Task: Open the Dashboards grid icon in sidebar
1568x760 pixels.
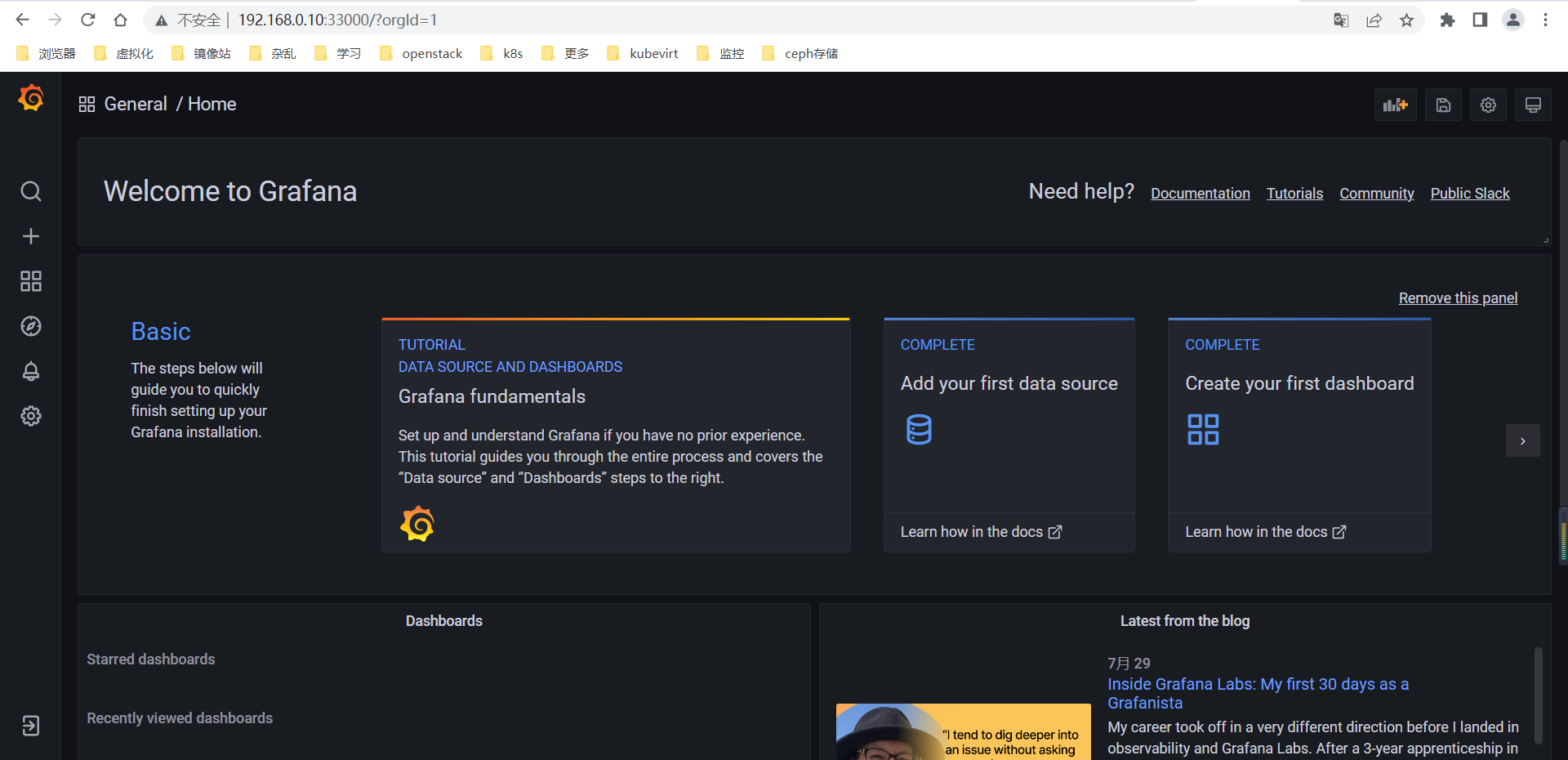Action: [x=31, y=281]
